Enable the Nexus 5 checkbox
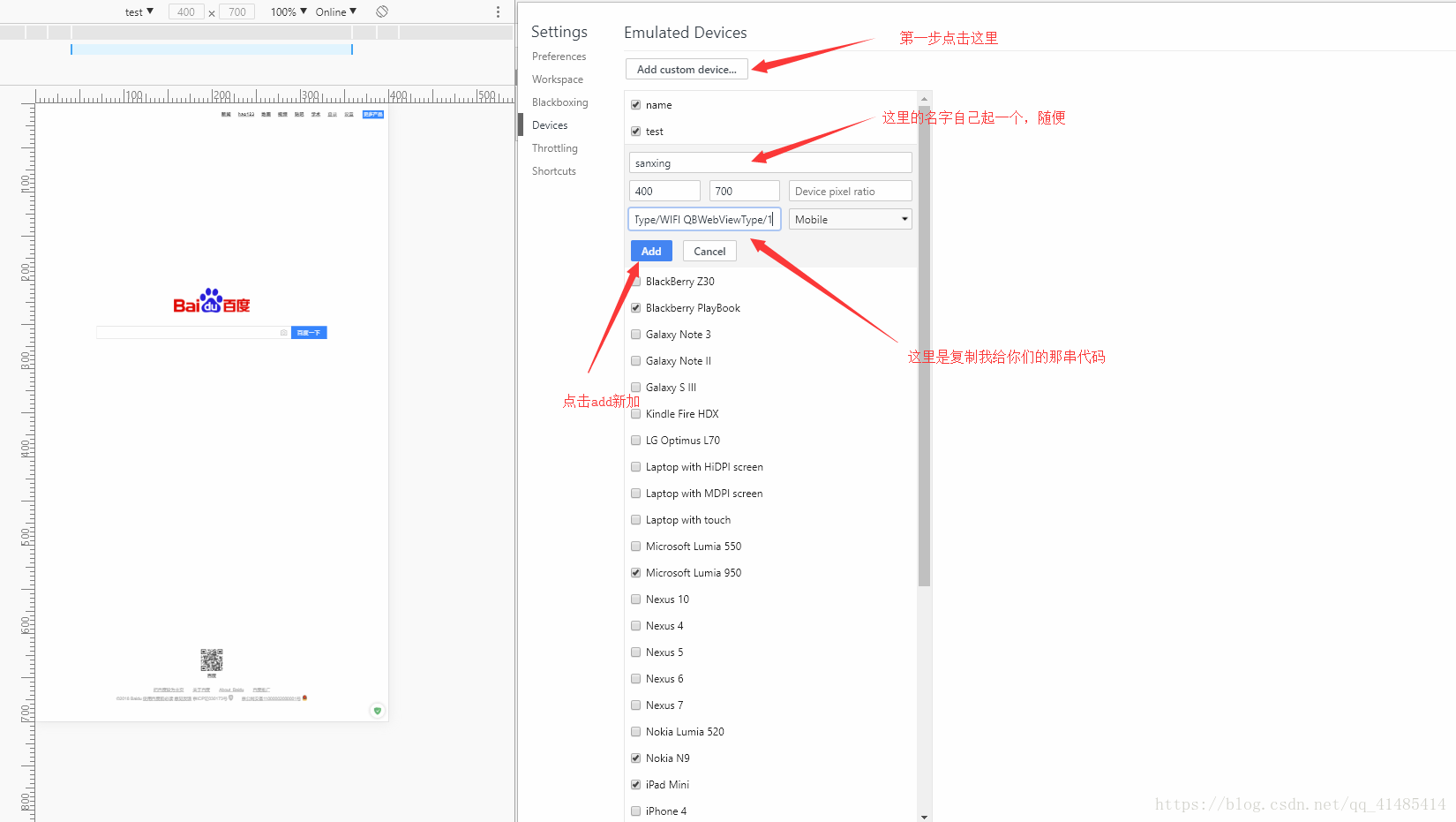This screenshot has width=1456, height=822. [635, 652]
